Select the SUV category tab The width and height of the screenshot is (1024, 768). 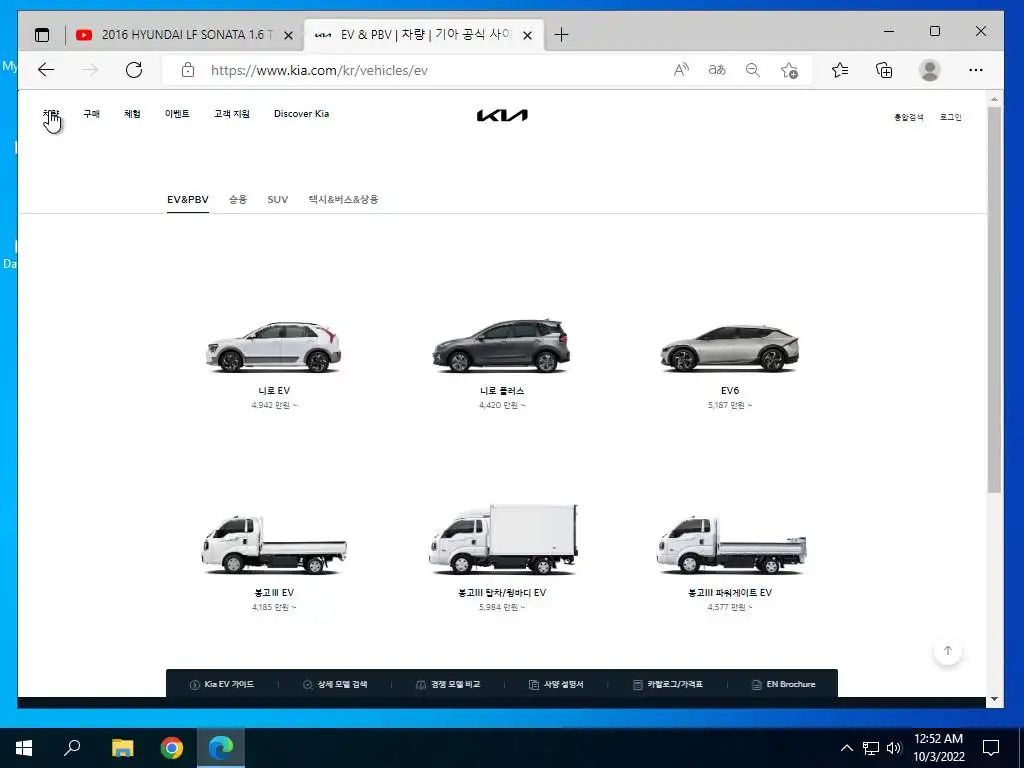278,199
